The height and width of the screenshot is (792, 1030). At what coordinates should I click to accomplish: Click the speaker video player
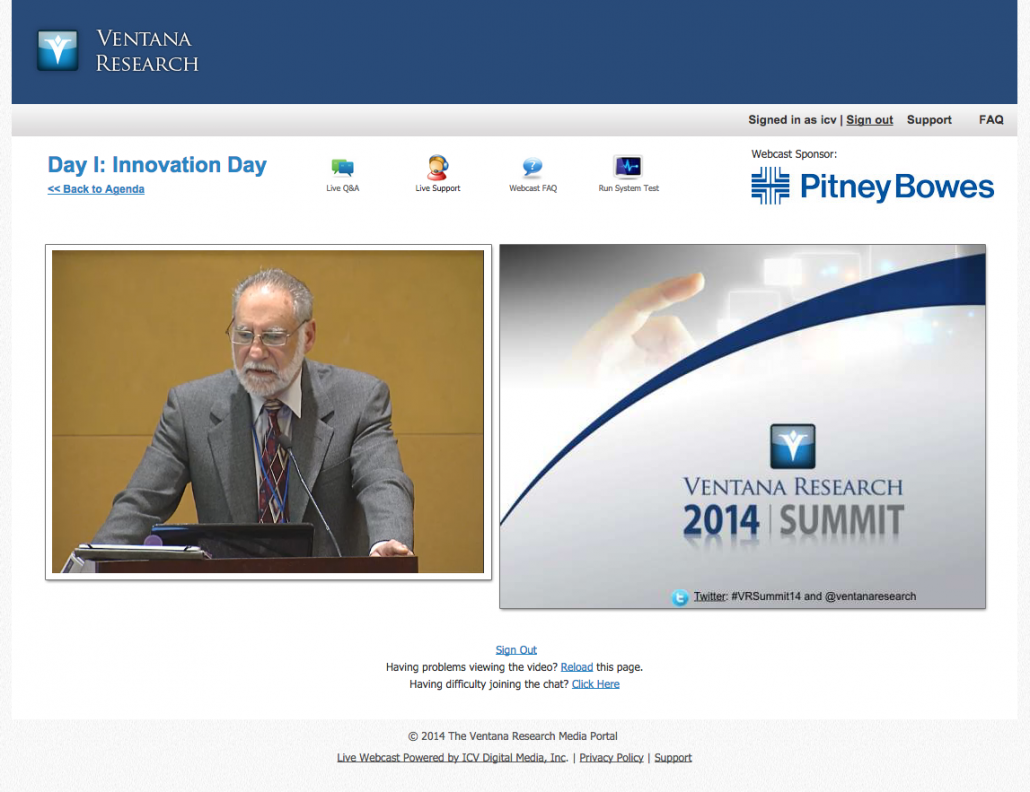268,412
